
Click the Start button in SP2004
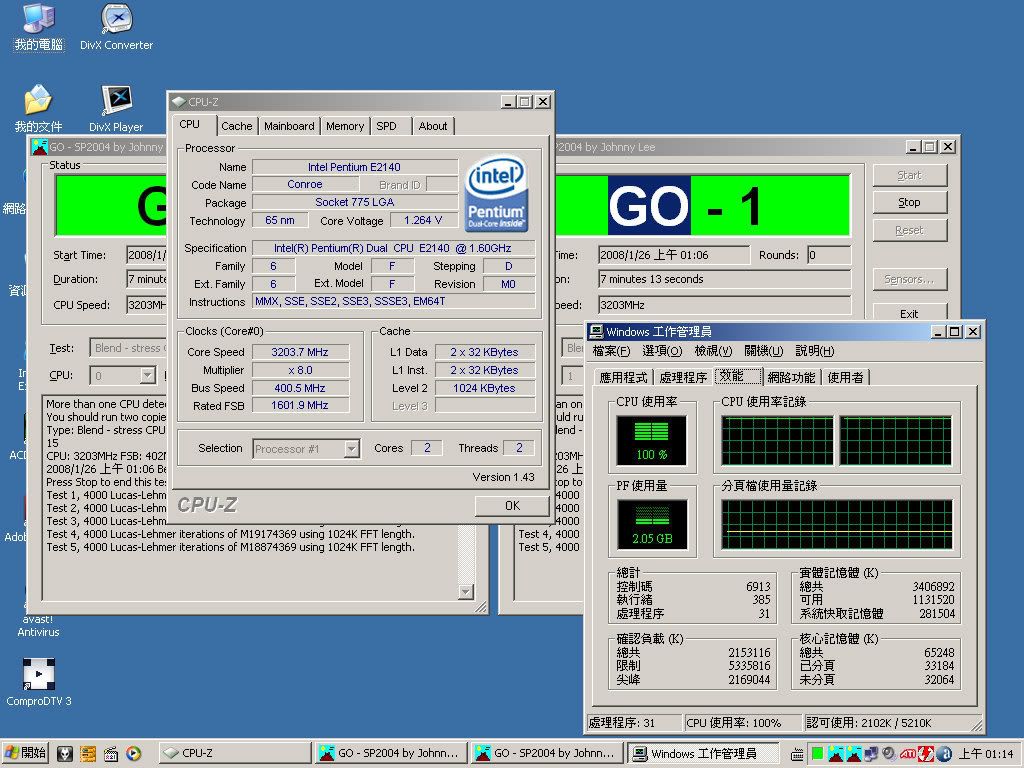pos(909,175)
